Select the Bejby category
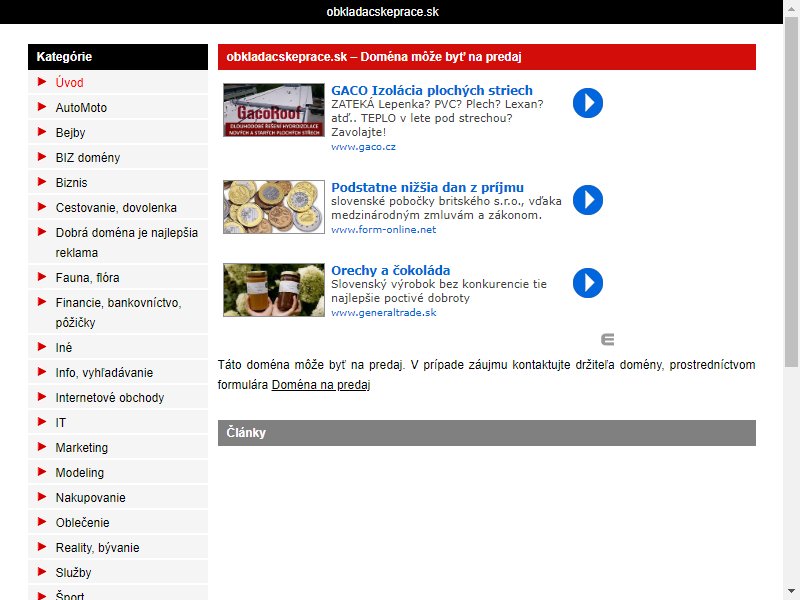 point(70,133)
